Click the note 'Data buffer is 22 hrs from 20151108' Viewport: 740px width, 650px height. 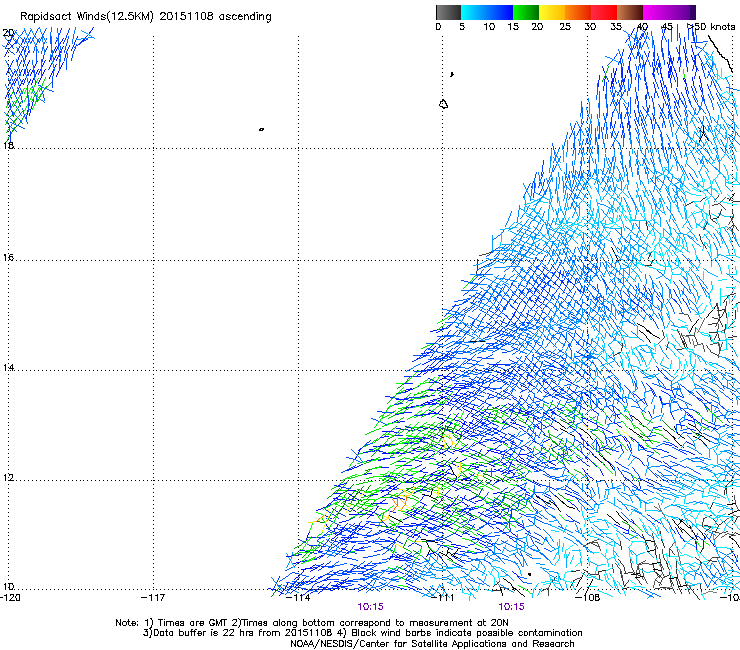pyautogui.click(x=242, y=633)
